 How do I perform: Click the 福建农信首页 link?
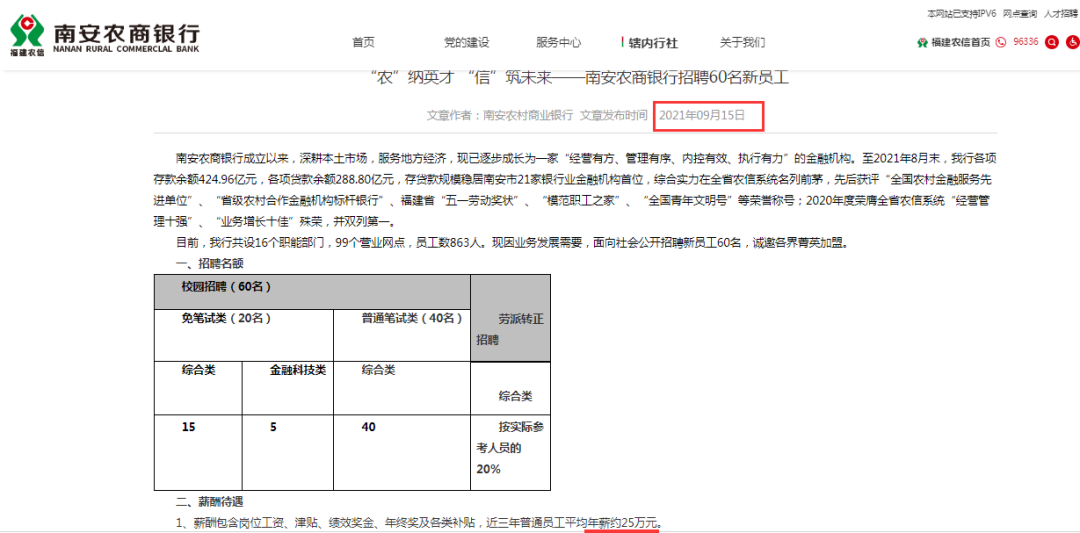click(961, 43)
